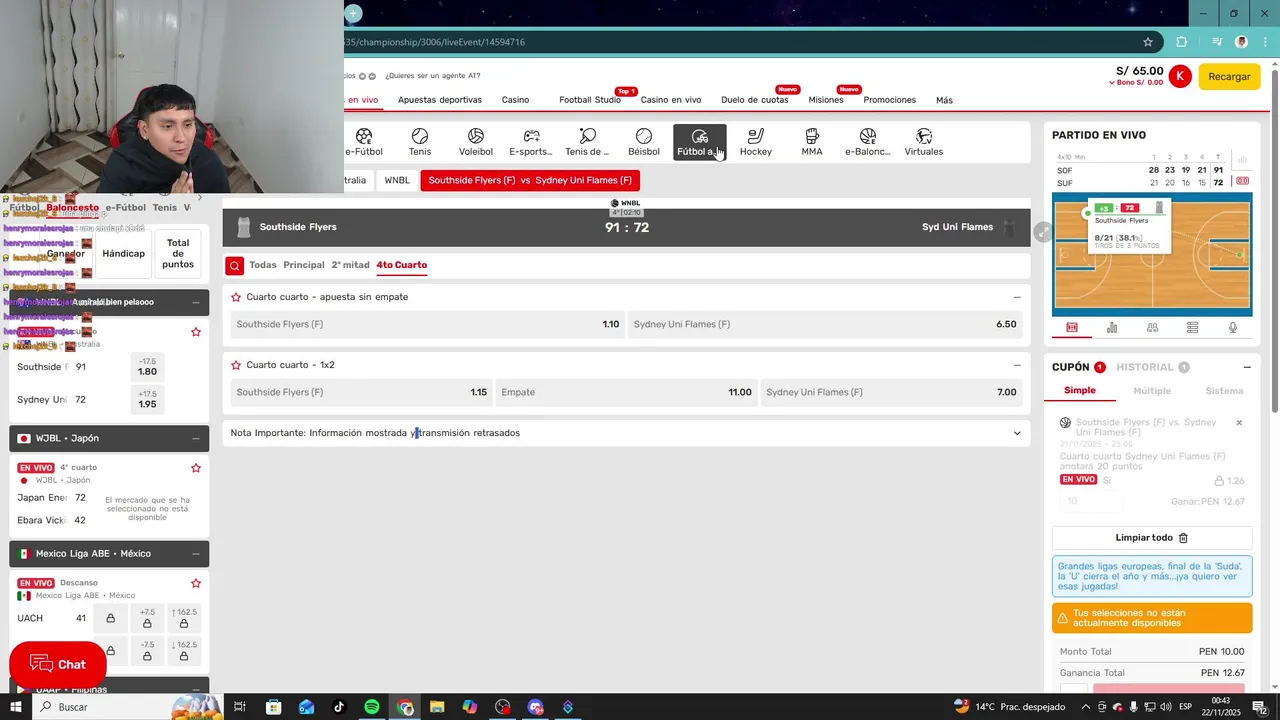The width and height of the screenshot is (1280, 720).
Task: Collapse WJBL Japón league section
Action: tap(196, 438)
